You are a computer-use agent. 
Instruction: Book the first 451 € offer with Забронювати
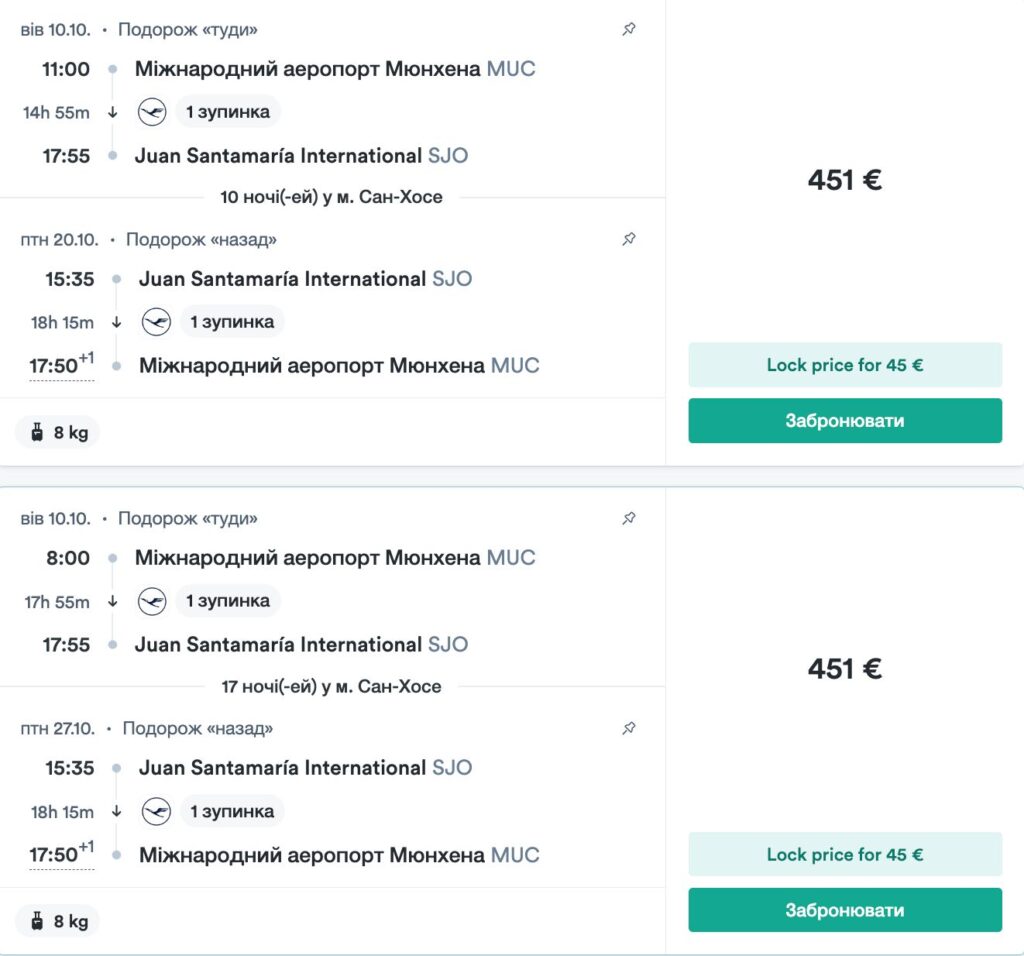[x=845, y=421]
